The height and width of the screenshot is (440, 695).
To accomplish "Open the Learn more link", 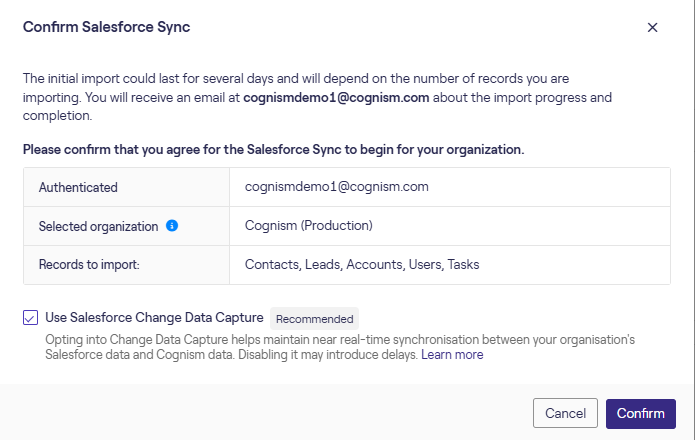I will tap(452, 355).
